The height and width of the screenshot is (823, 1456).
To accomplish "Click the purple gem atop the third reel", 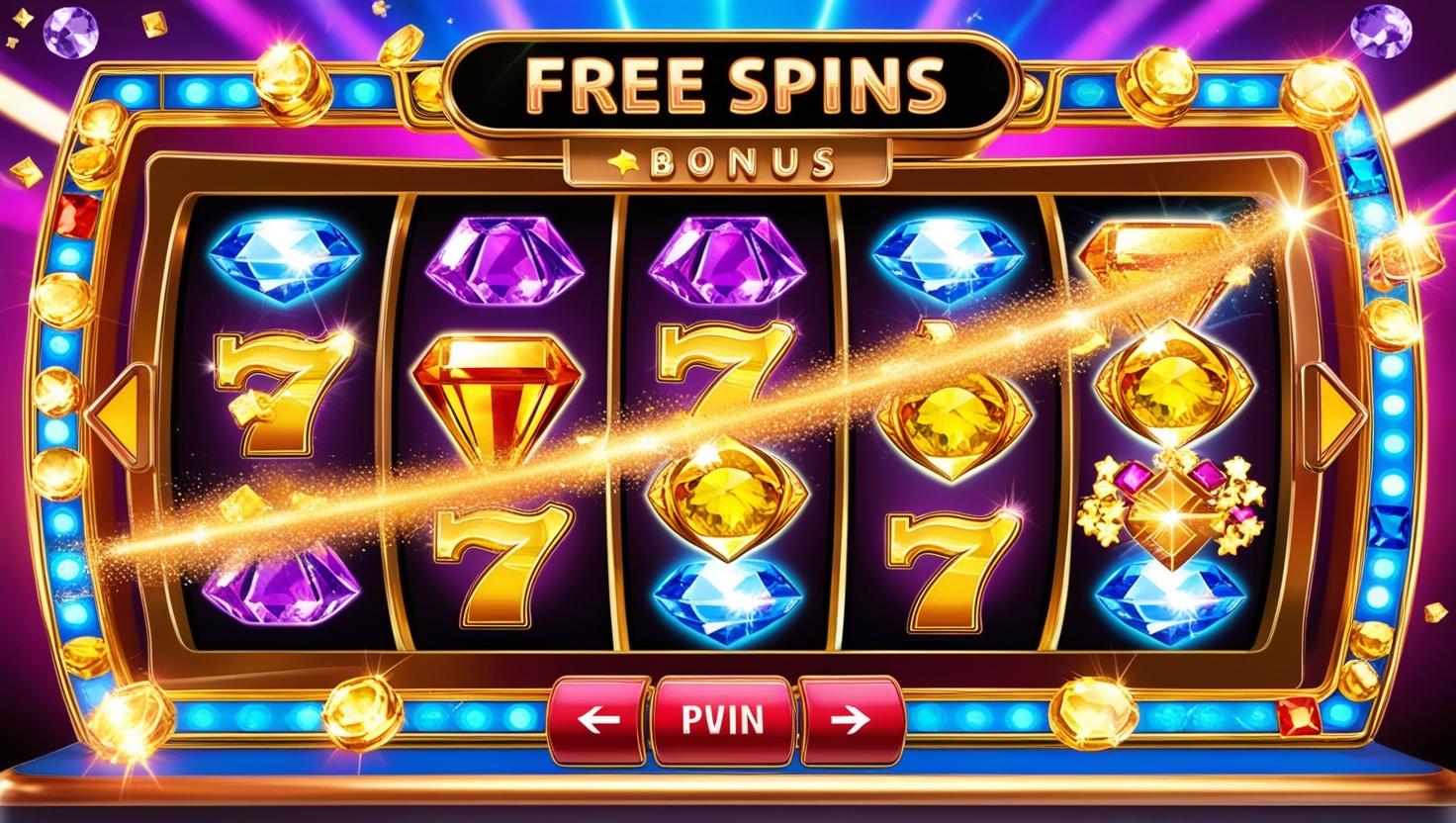I will [x=726, y=259].
